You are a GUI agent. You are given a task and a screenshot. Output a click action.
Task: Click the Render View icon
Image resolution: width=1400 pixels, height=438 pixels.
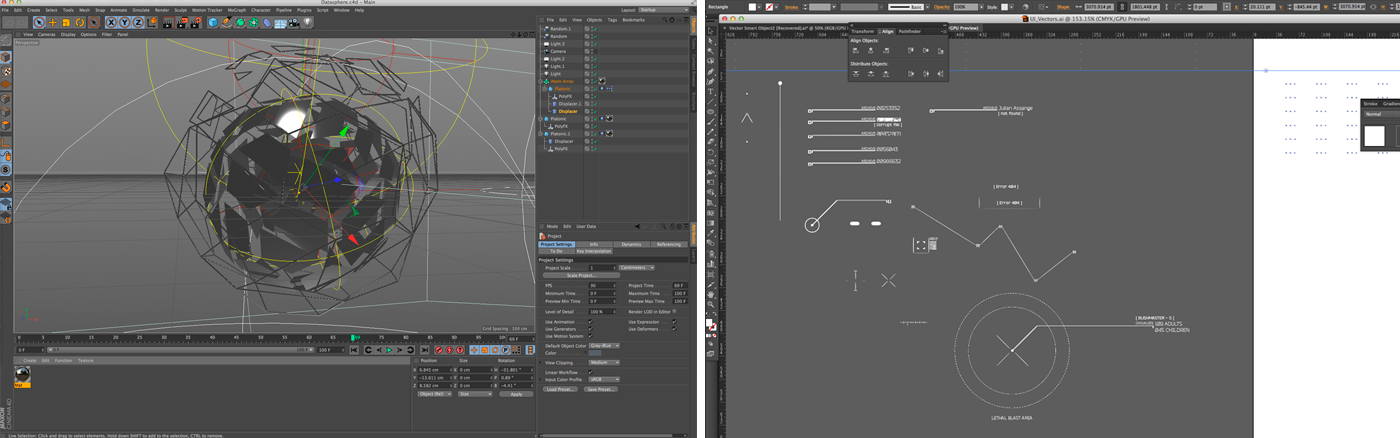[x=168, y=23]
